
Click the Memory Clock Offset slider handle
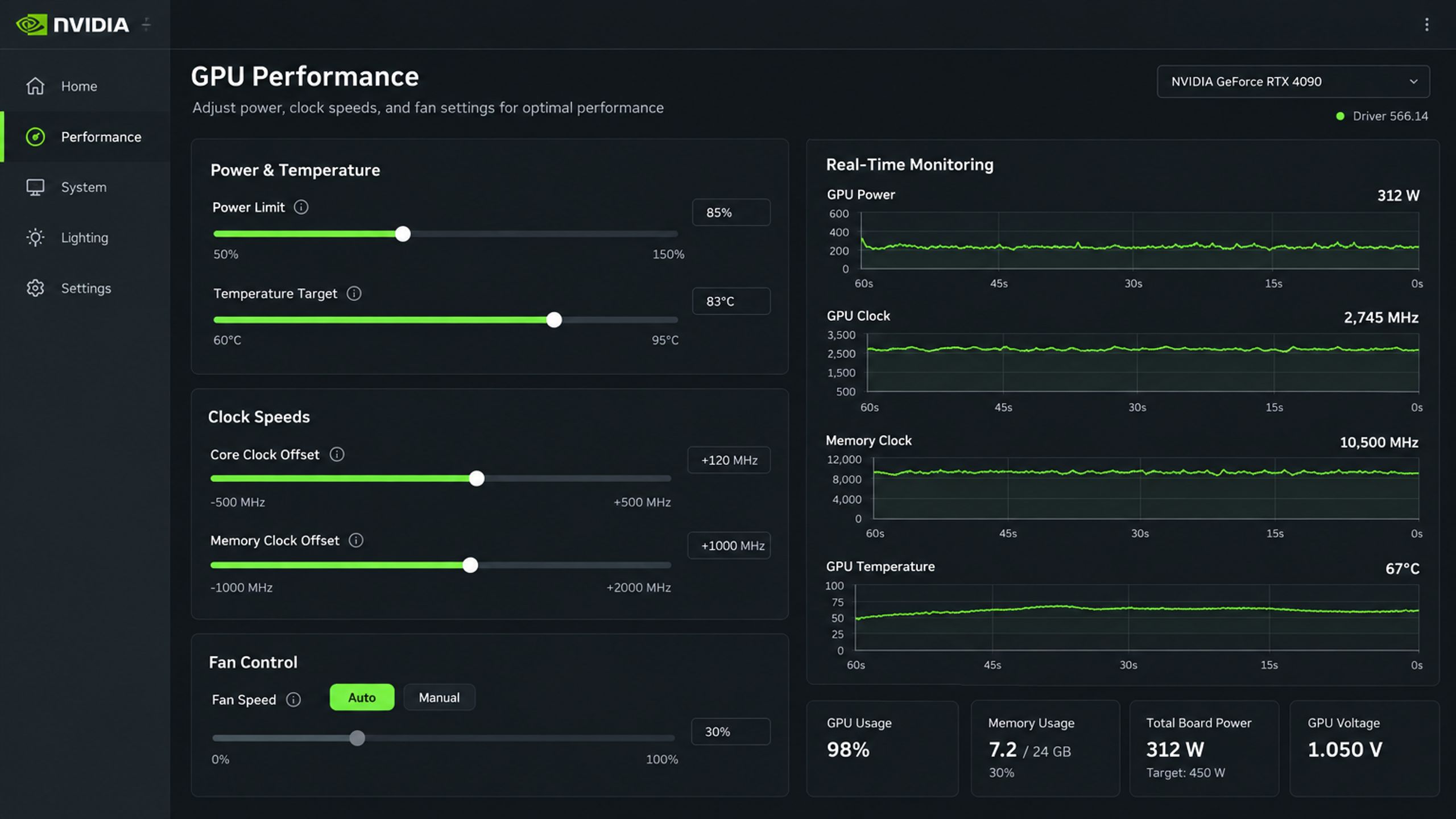coord(470,565)
